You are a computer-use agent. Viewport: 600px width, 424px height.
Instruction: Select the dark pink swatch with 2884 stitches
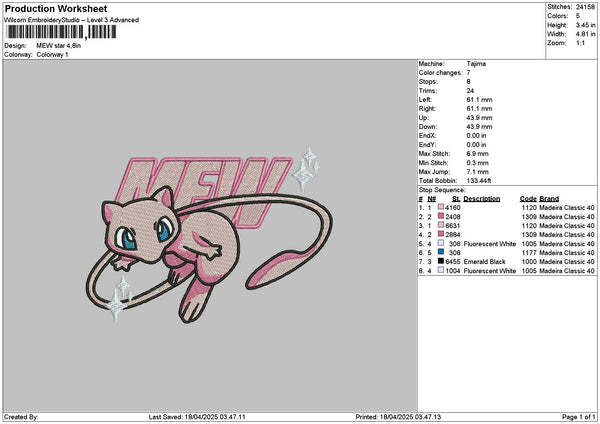click(440, 234)
